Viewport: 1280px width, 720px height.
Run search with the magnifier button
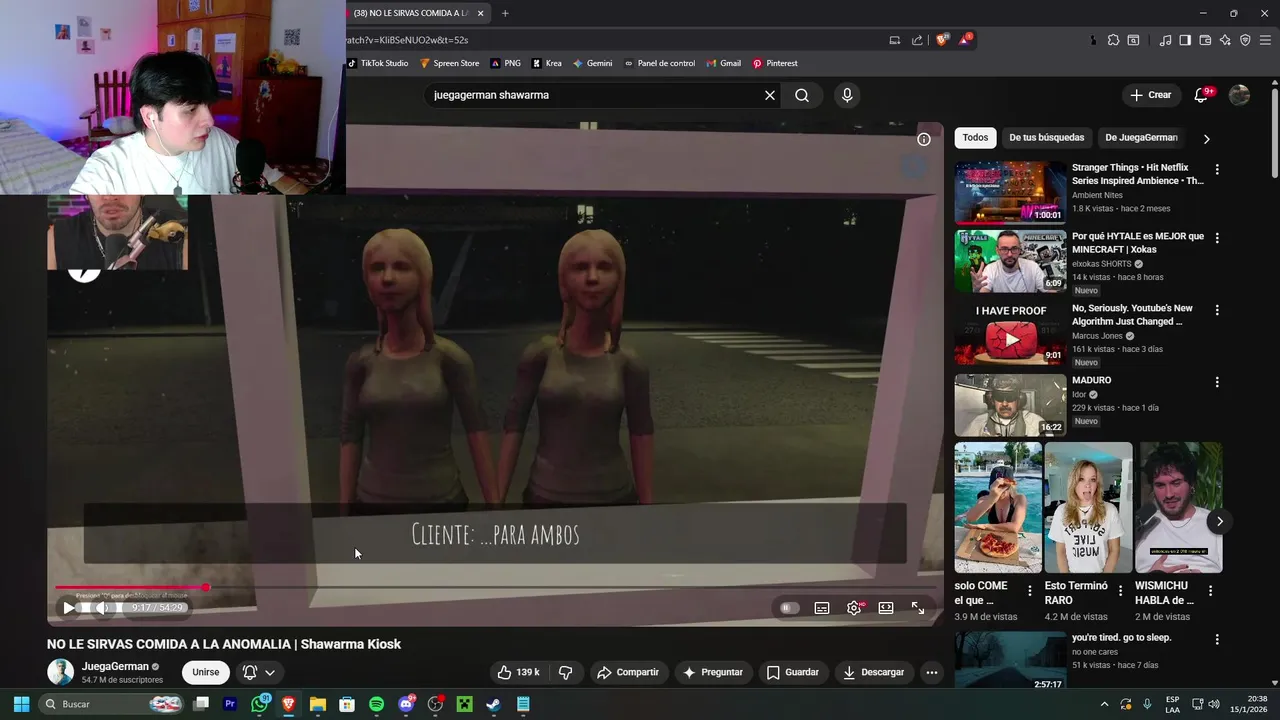click(x=802, y=95)
